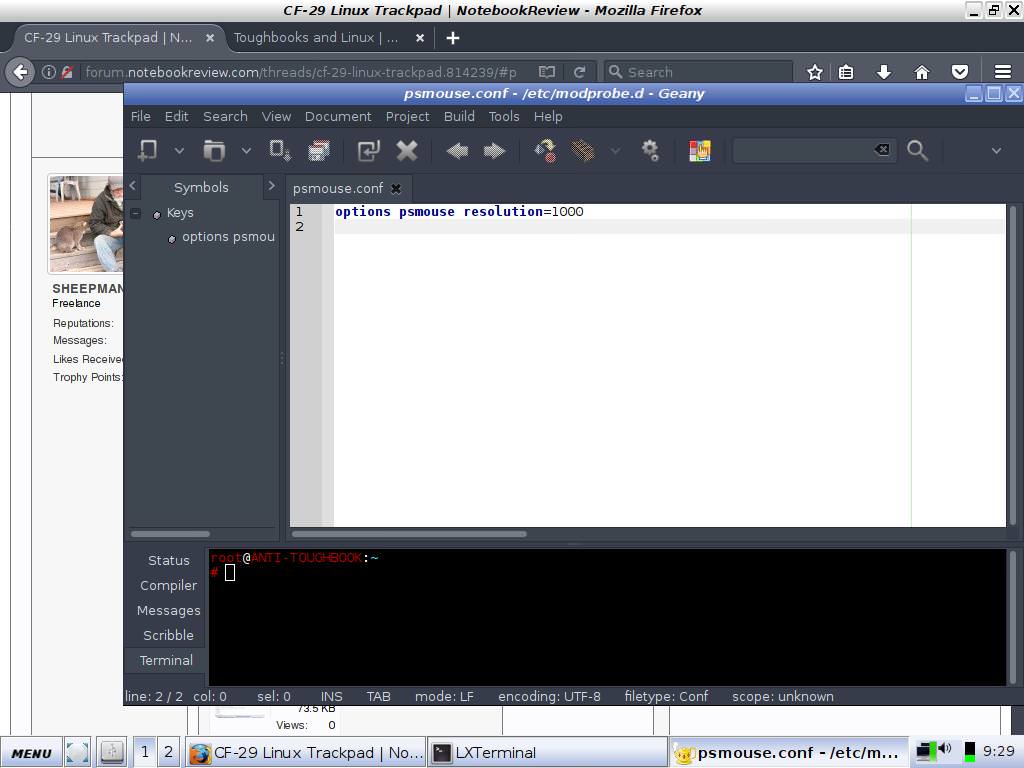Open the Build dropdown arrow
Screen dimensions: 1024x768
[x=615, y=151]
